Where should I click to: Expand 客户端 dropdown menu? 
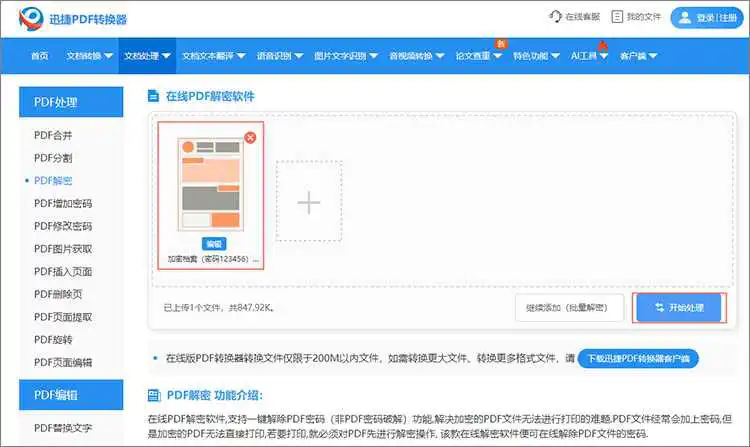click(x=639, y=56)
